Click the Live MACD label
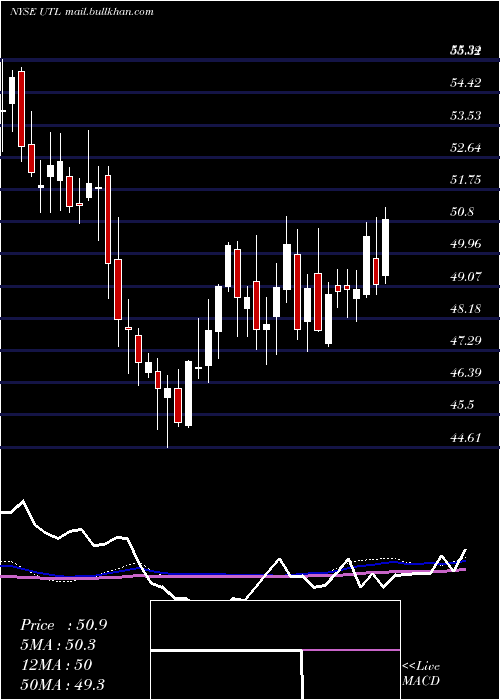 point(421,673)
